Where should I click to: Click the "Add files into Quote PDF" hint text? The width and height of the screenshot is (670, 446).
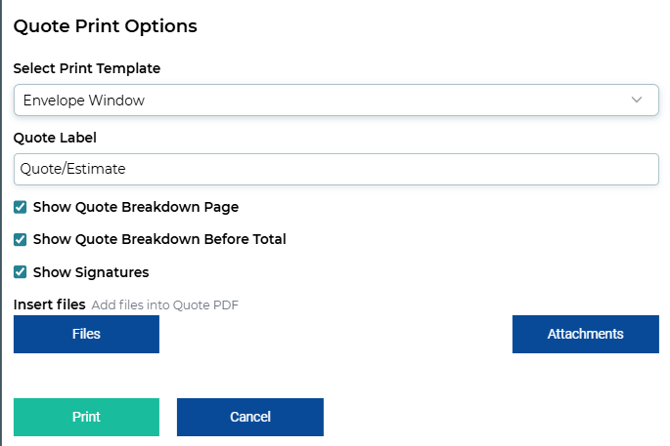165,305
